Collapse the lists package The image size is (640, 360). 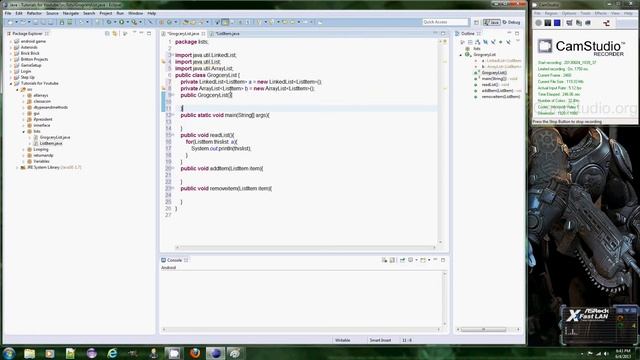pos(24,131)
